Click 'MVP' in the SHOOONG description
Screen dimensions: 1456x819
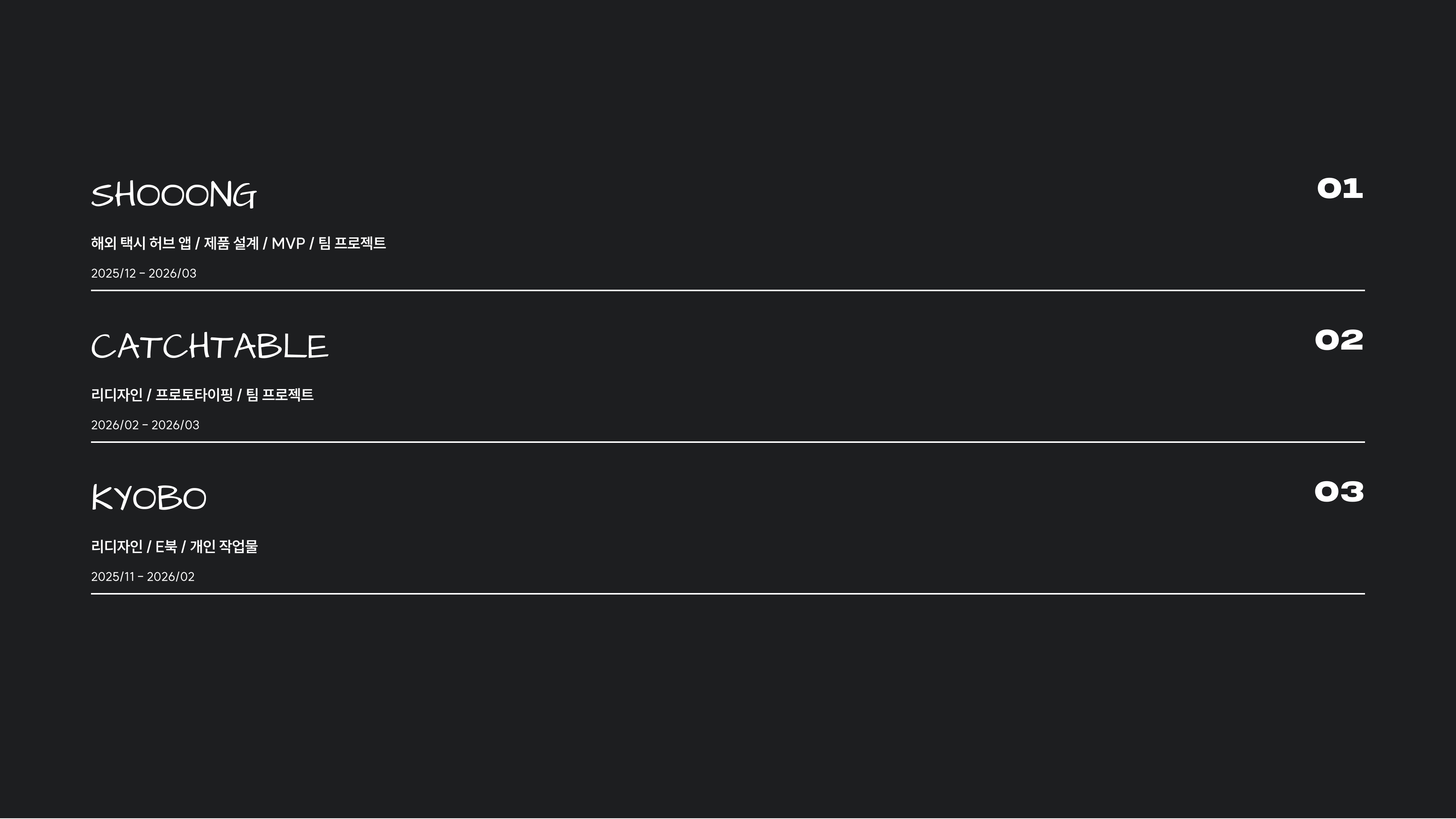(x=288, y=243)
